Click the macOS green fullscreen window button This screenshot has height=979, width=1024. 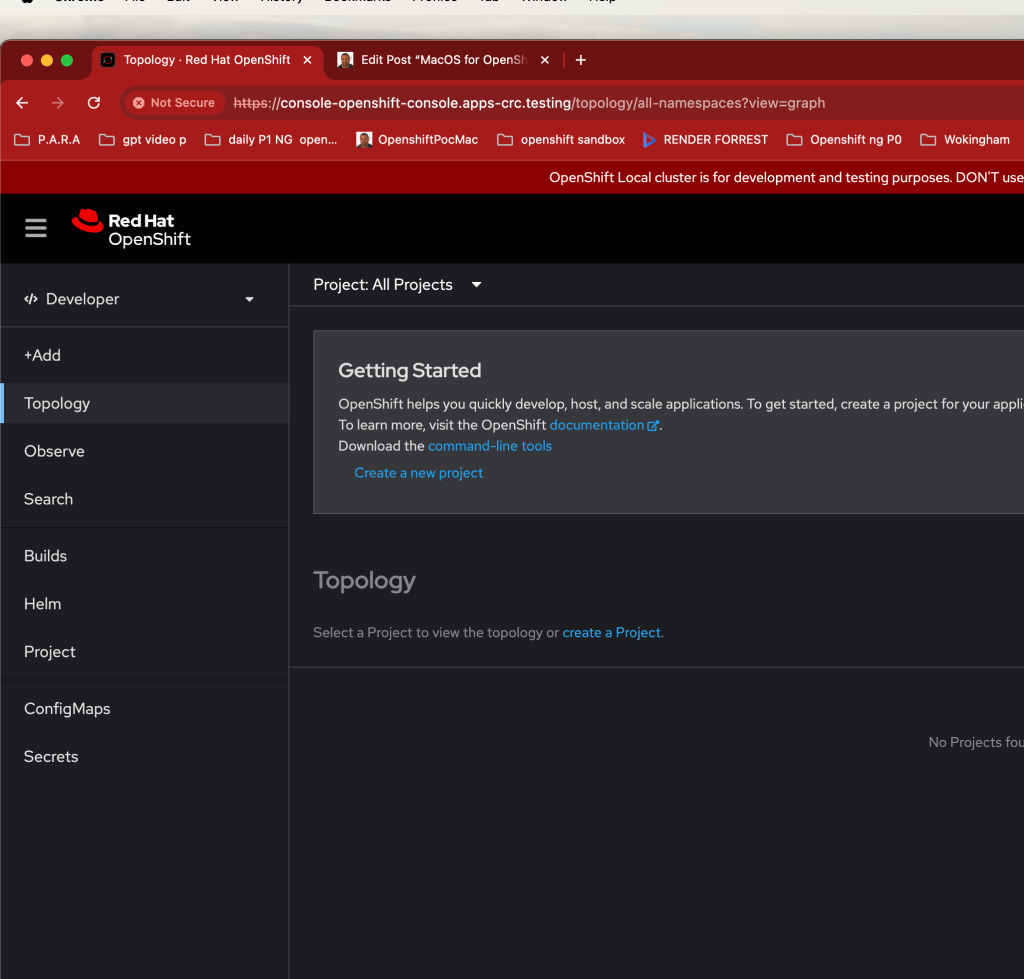point(67,60)
